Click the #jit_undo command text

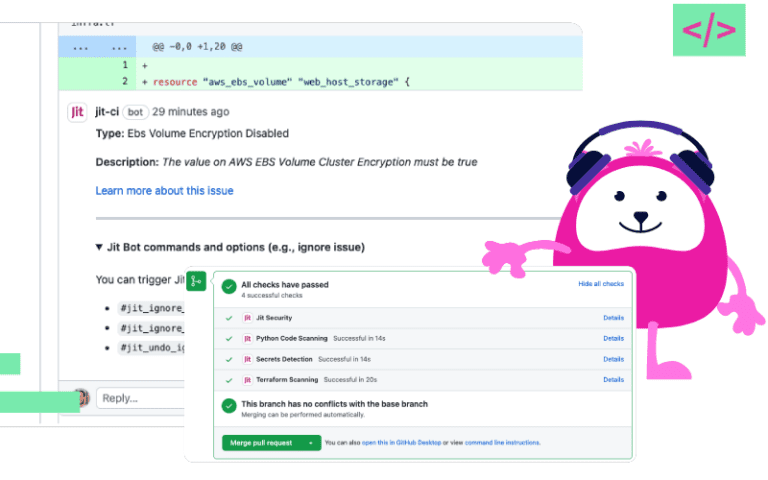pos(151,348)
